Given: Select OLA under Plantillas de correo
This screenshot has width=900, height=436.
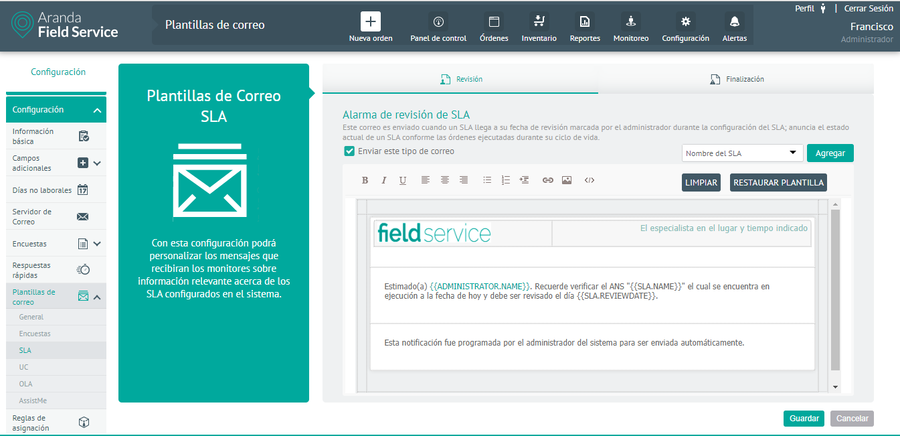Looking at the screenshot, I should (26, 384).
